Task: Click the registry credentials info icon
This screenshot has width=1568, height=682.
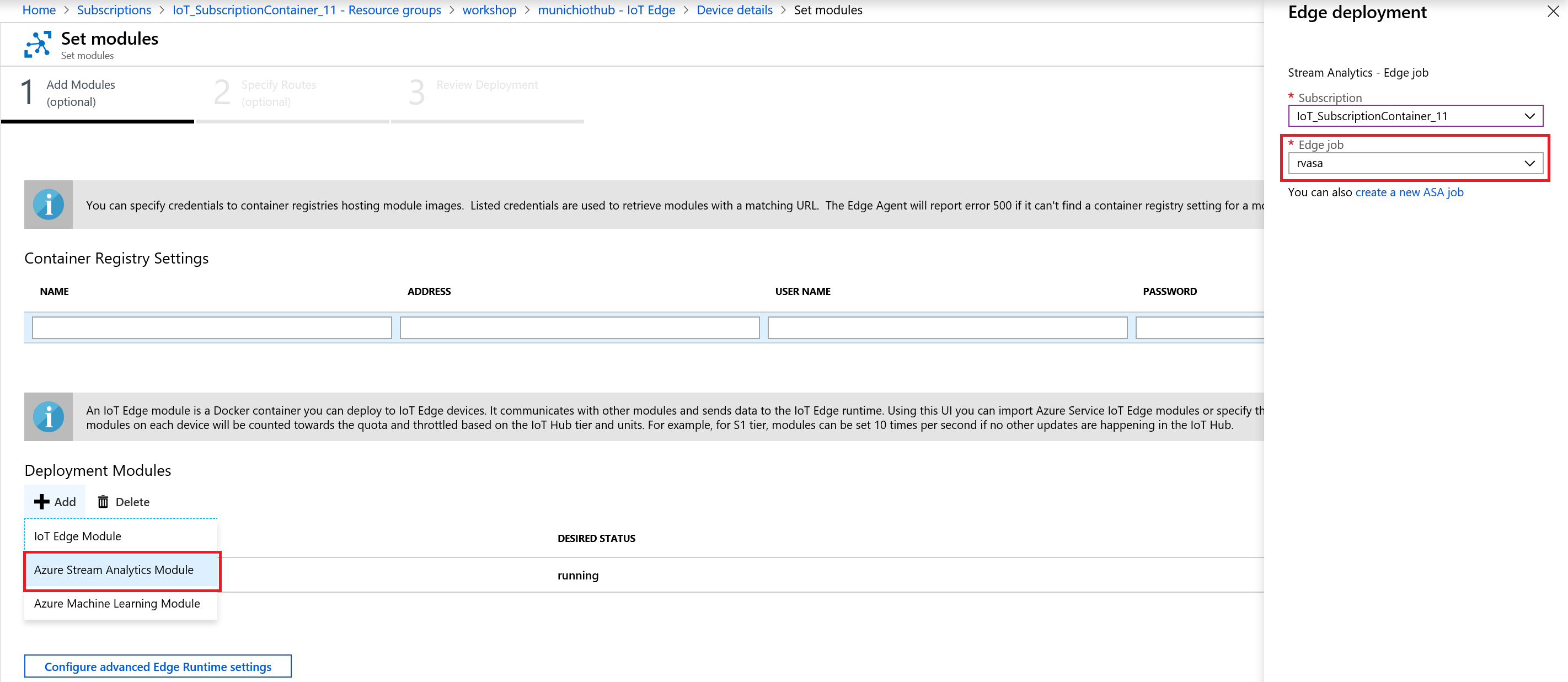Action: click(x=48, y=205)
